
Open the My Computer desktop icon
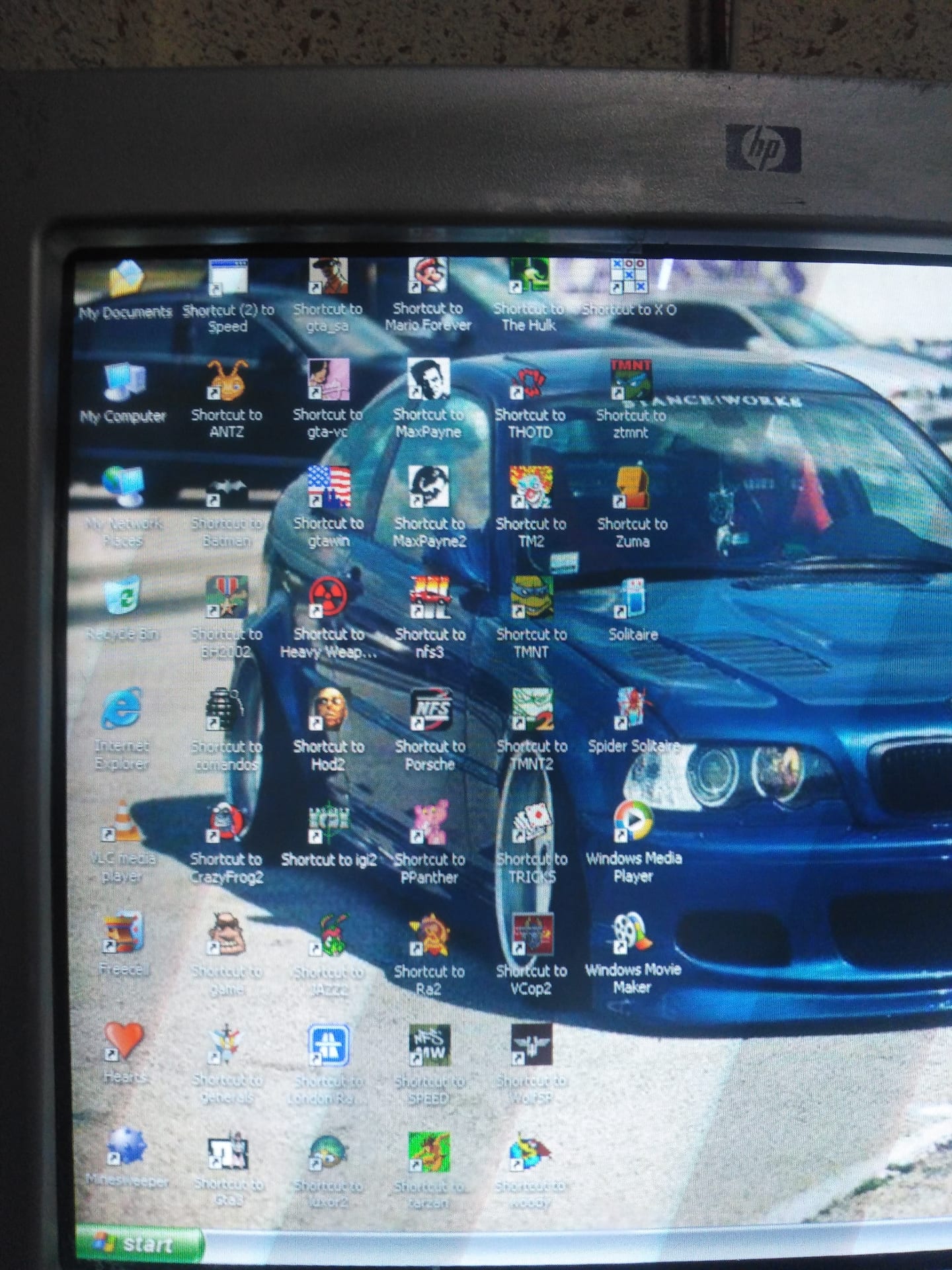[x=124, y=382]
